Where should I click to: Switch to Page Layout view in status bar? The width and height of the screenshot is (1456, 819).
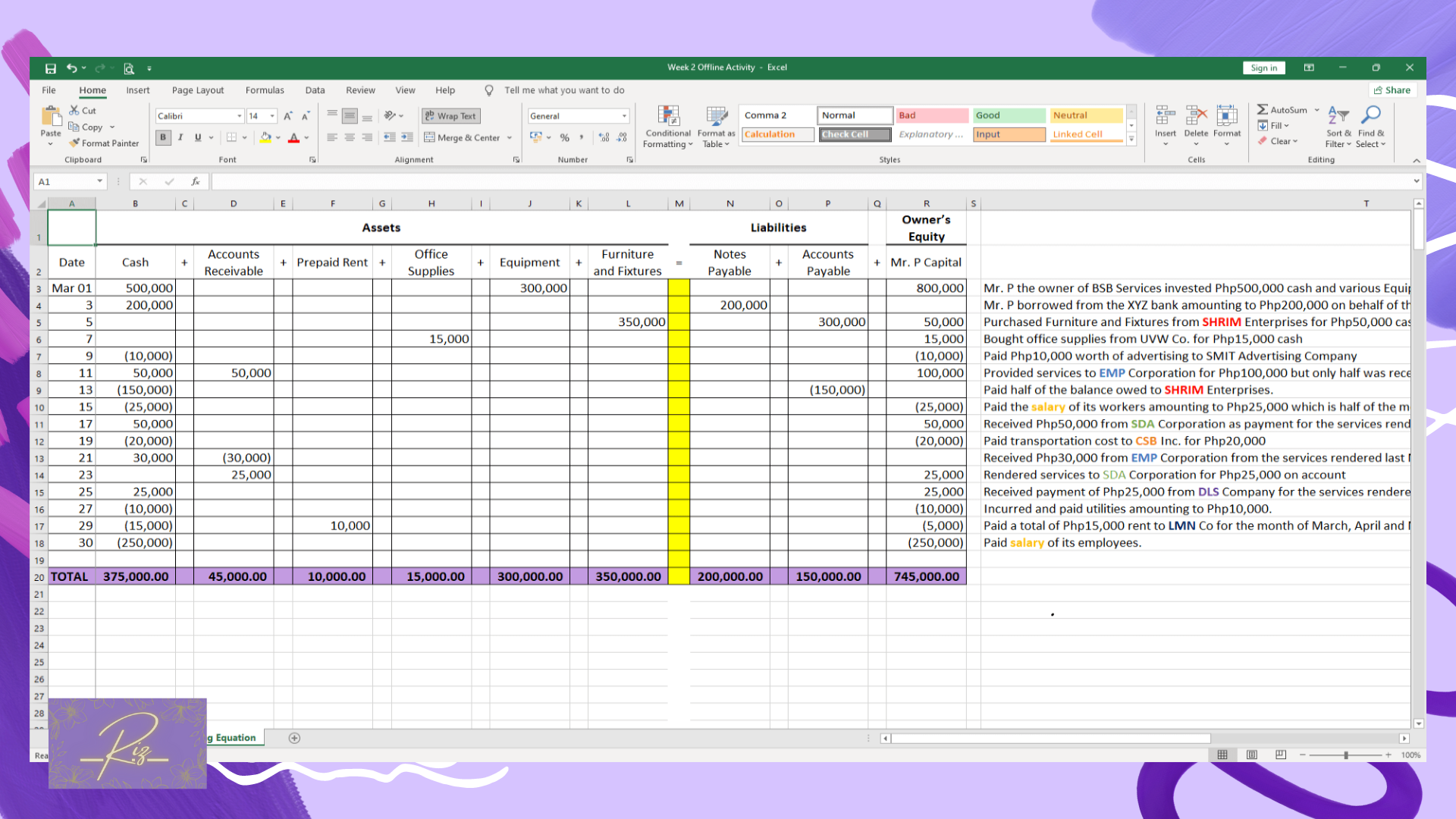pyautogui.click(x=1252, y=755)
